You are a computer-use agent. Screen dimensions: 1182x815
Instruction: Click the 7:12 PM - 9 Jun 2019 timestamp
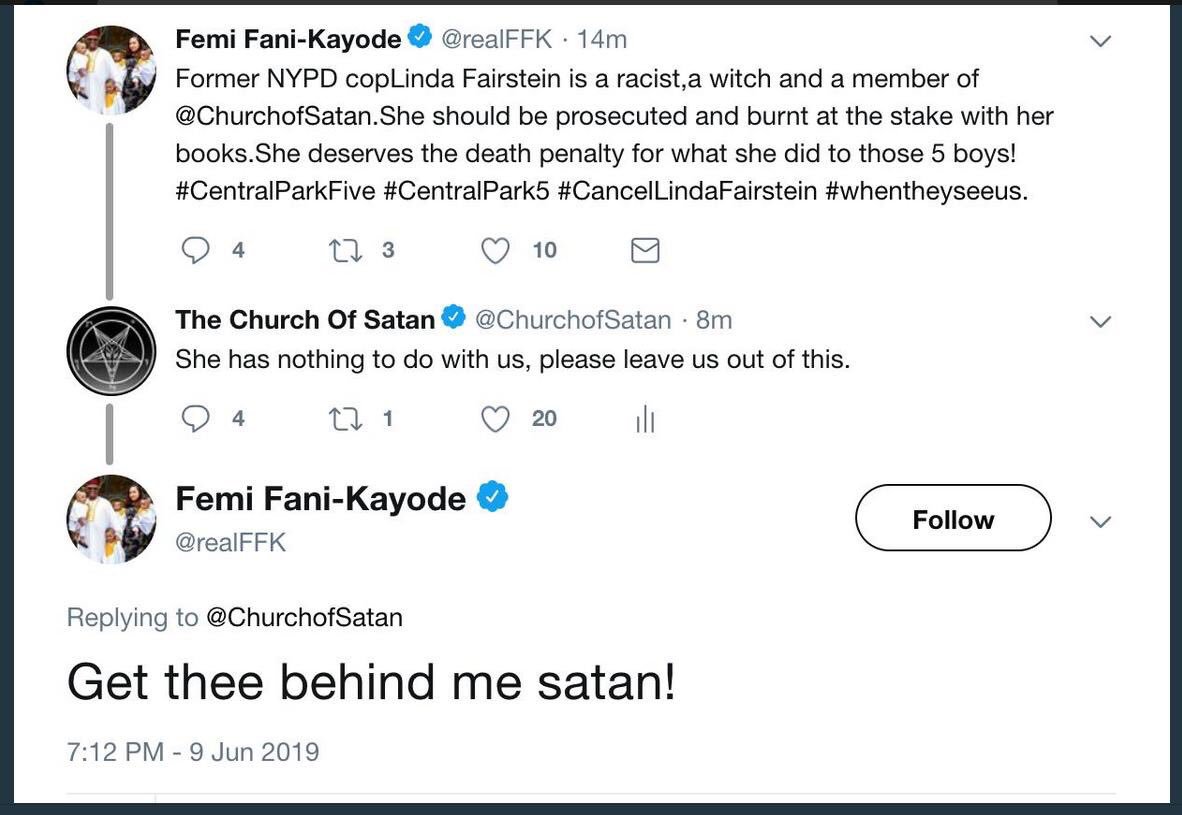tap(193, 751)
